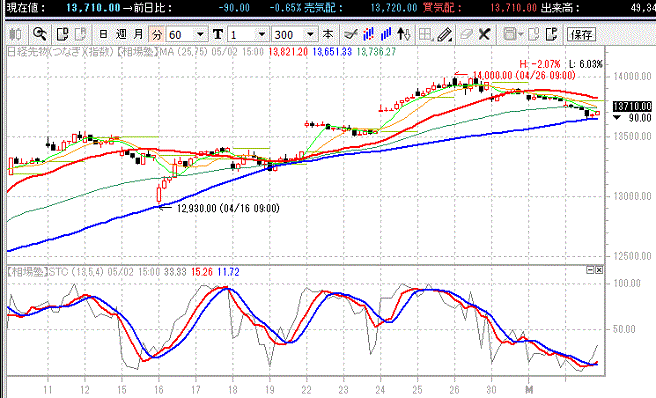The image size is (656, 398).
Task: Click the zoom magnifier tool icon
Action: pyautogui.click(x=40, y=34)
